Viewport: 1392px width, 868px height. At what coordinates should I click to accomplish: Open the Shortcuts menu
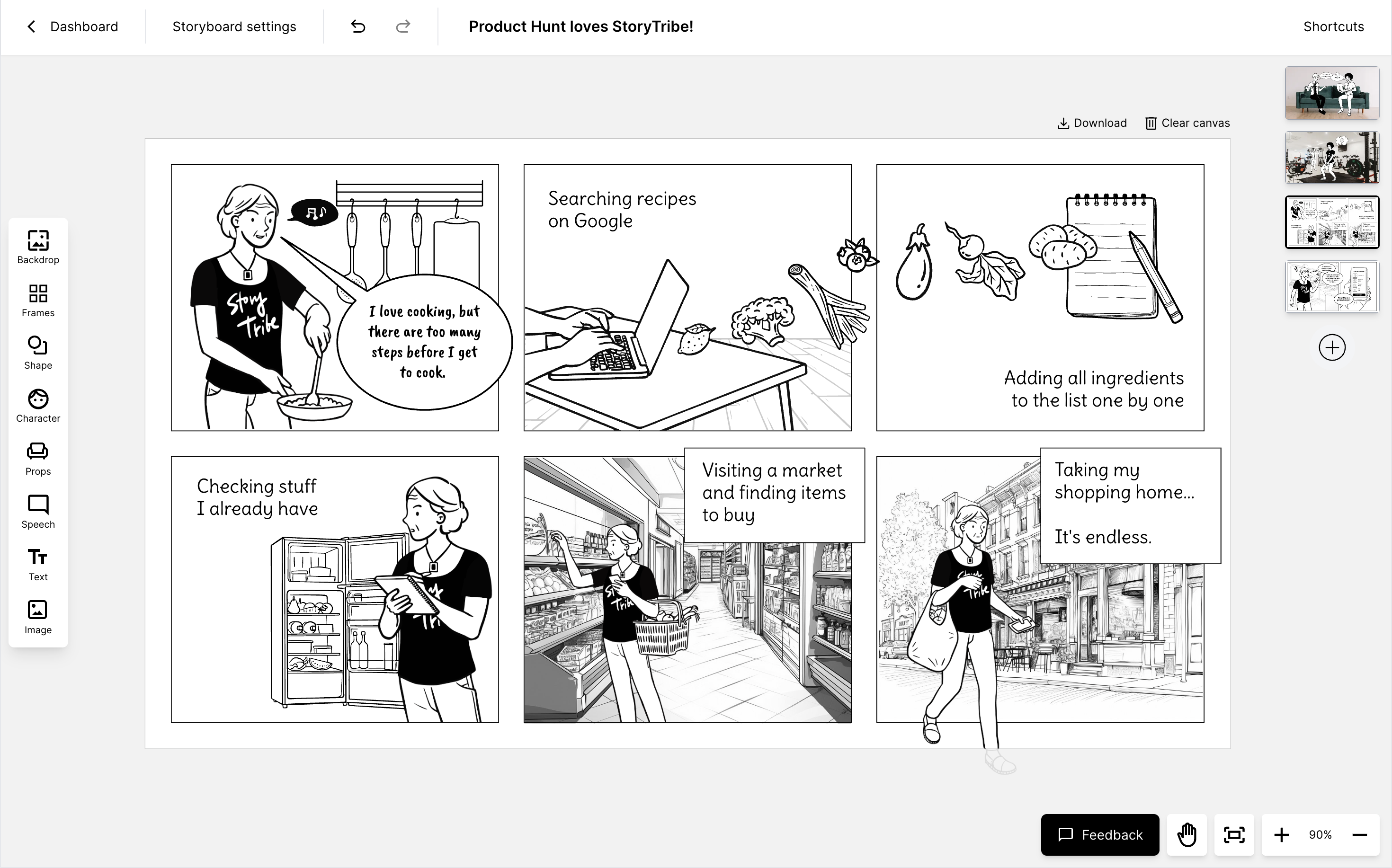click(1333, 27)
